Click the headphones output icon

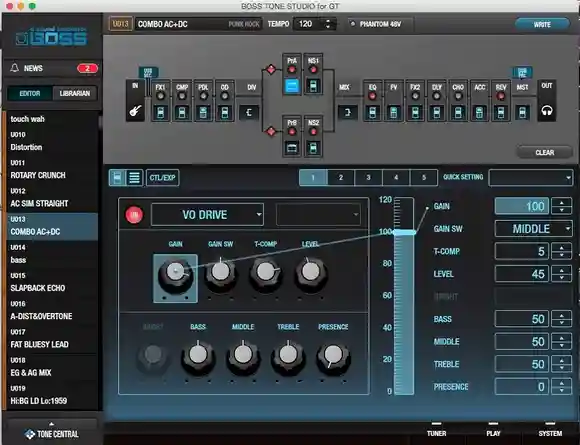tap(547, 110)
